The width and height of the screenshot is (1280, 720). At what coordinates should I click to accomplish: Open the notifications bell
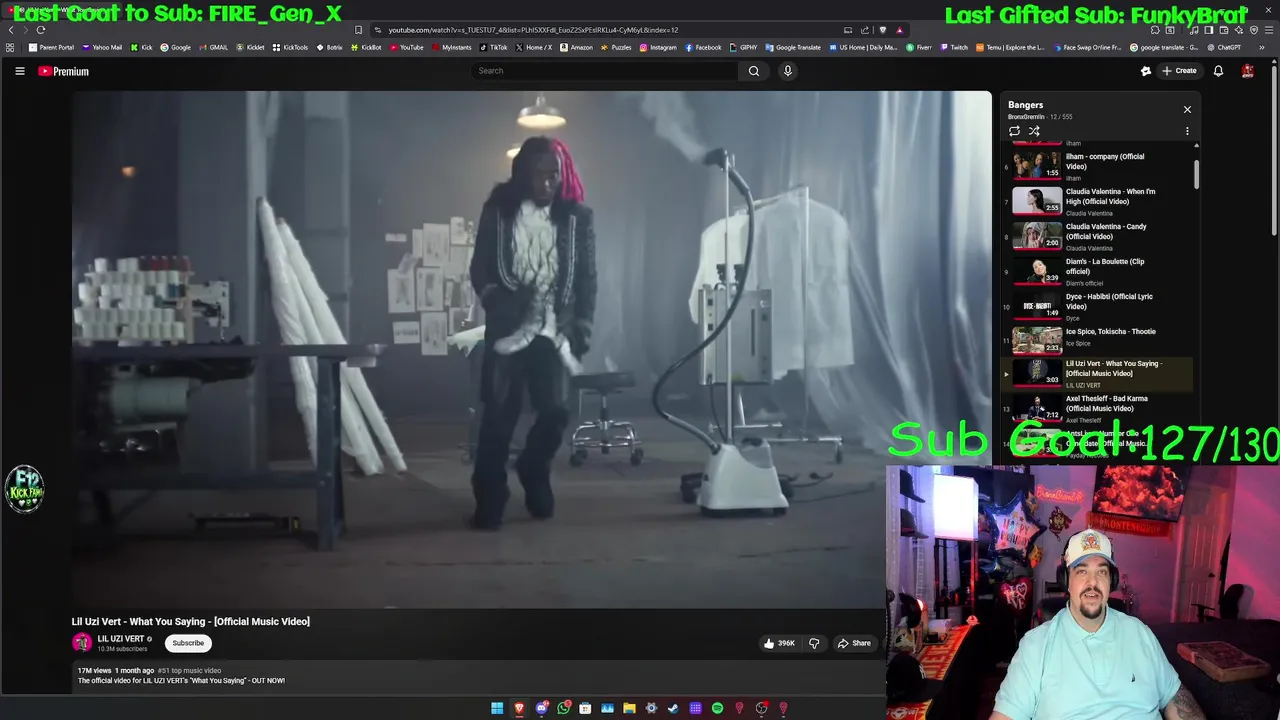click(x=1218, y=71)
